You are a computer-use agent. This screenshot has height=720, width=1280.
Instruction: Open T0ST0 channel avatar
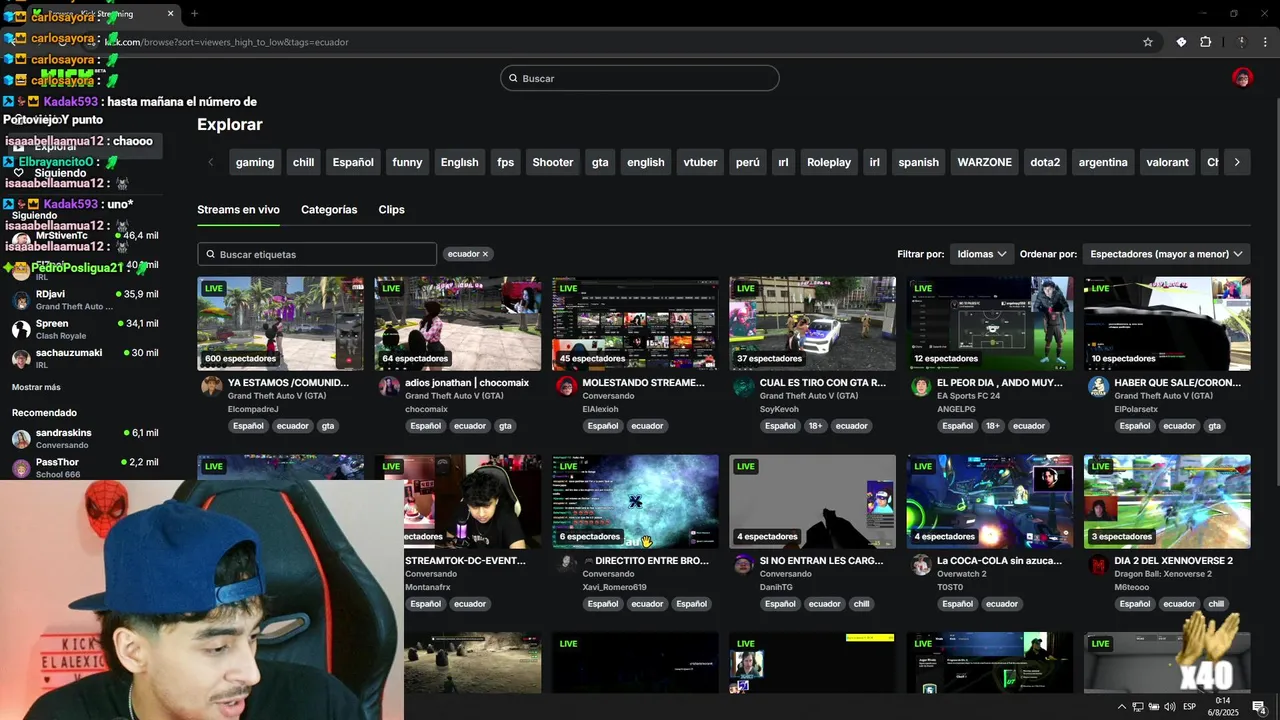point(921,565)
